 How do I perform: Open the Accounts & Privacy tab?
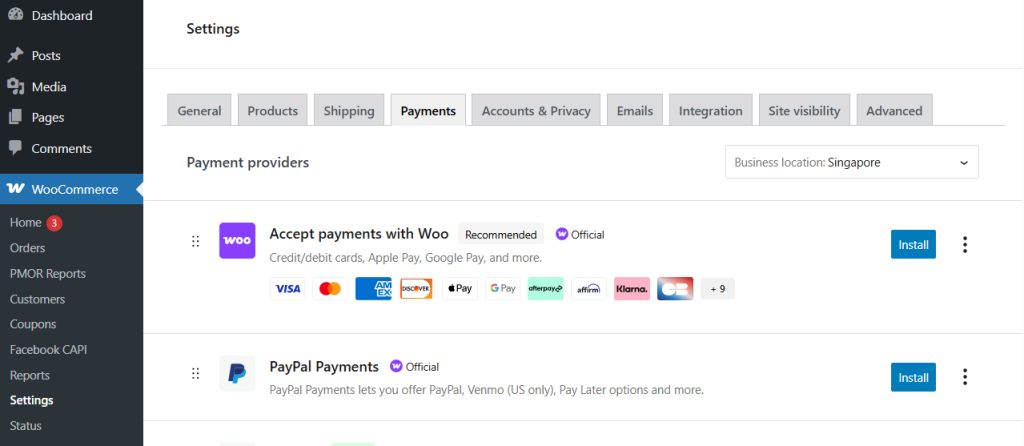(536, 111)
